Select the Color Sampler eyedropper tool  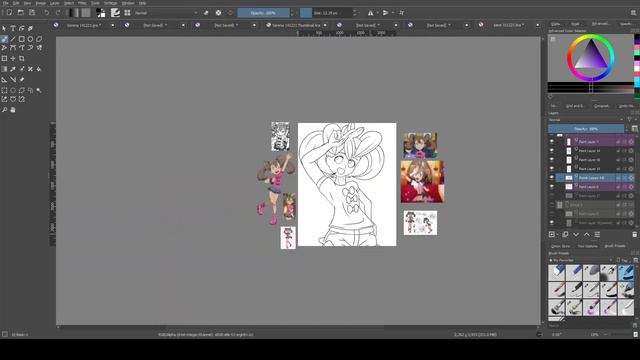[x=13, y=69]
